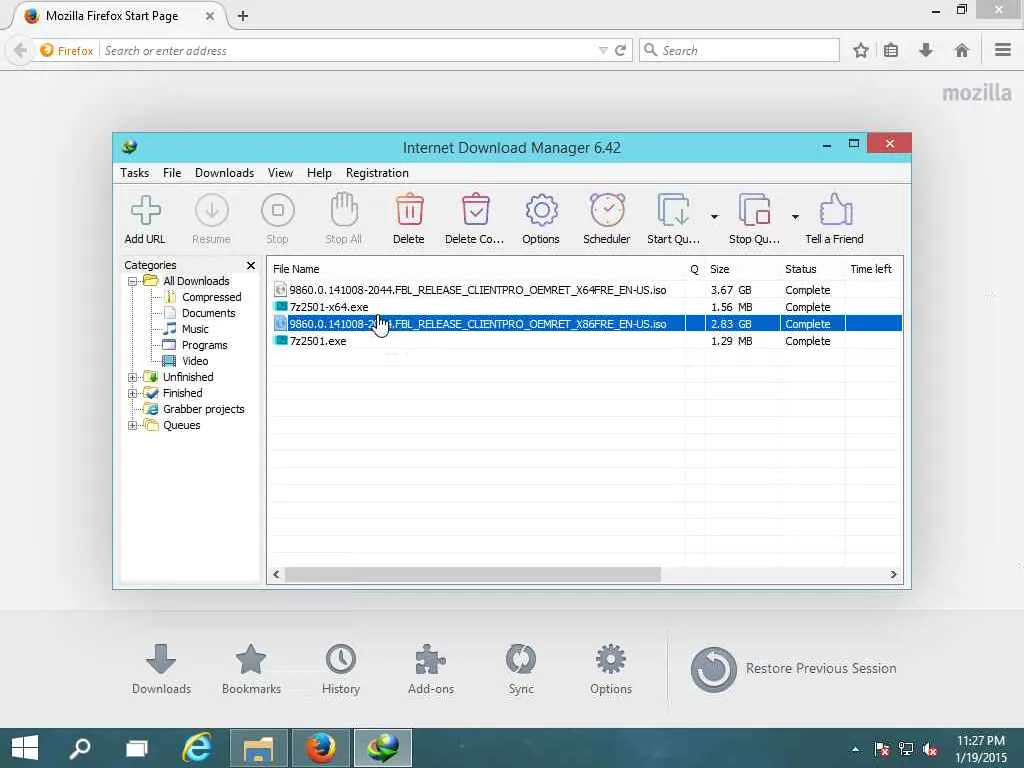Open Internet Explorer from the taskbar
The height and width of the screenshot is (768, 1024).
click(x=197, y=748)
